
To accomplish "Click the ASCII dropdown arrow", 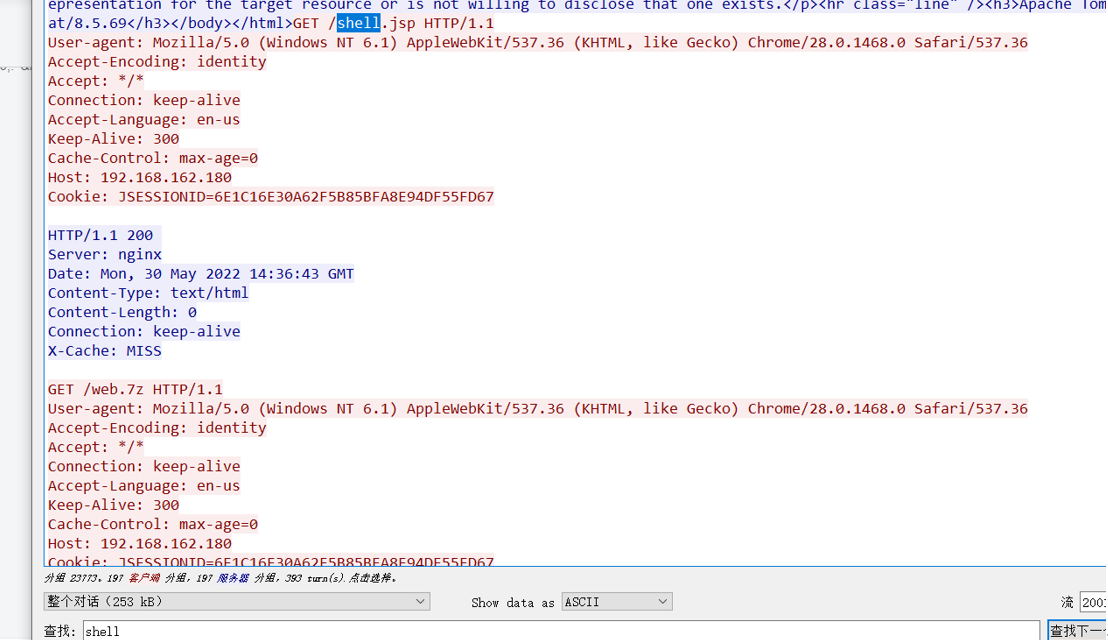I will (x=662, y=602).
